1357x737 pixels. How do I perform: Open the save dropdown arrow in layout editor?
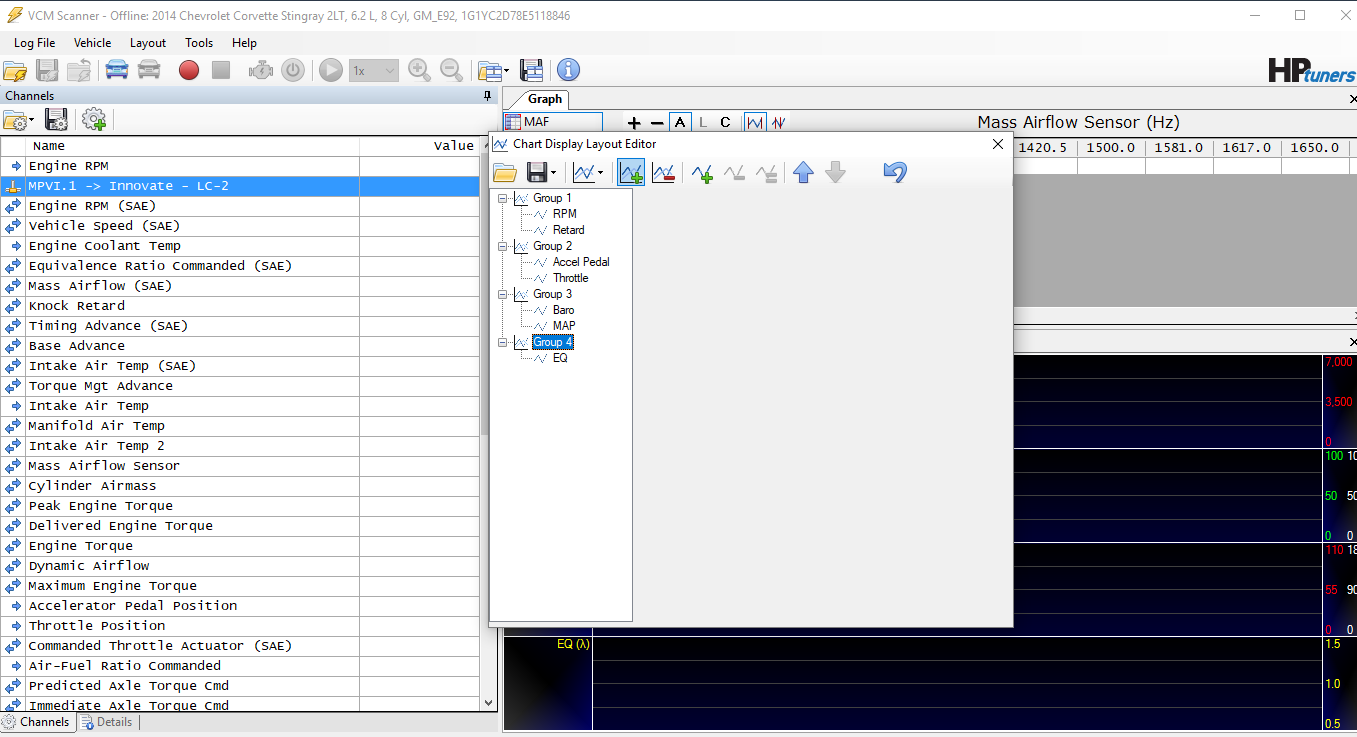click(553, 173)
